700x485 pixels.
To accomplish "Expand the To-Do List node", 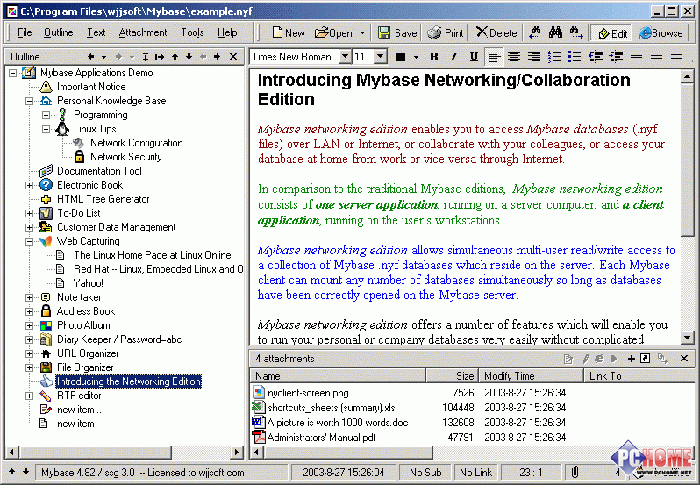I will tap(29, 213).
